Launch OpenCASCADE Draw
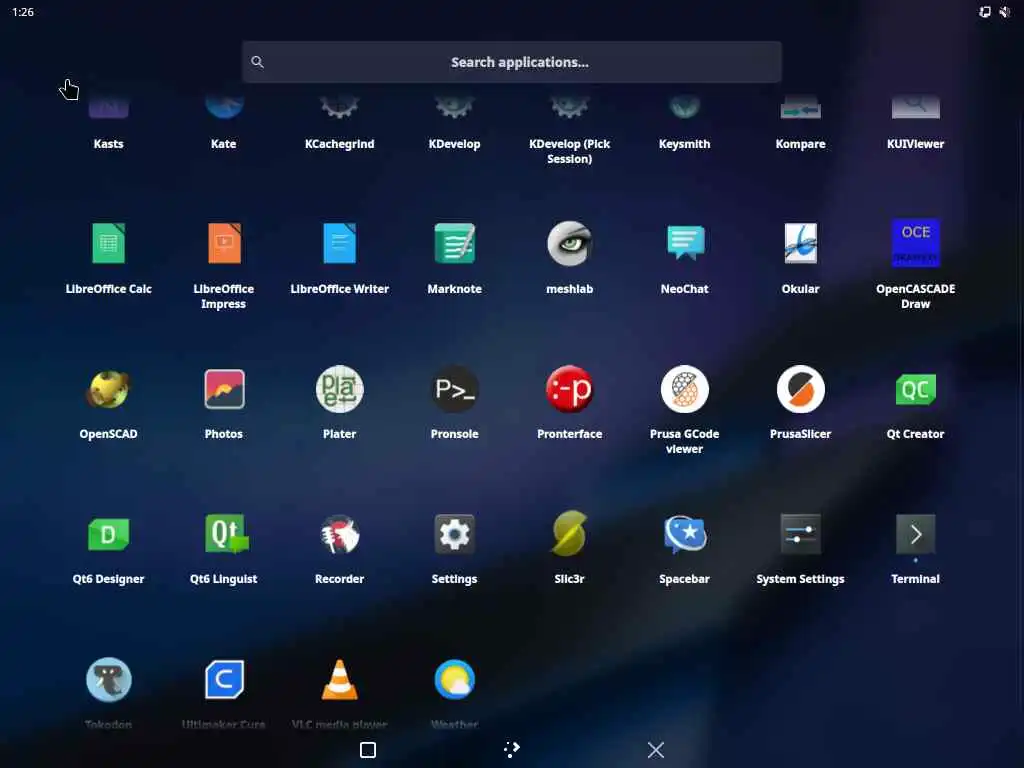Viewport: 1024px width, 768px height. [916, 264]
